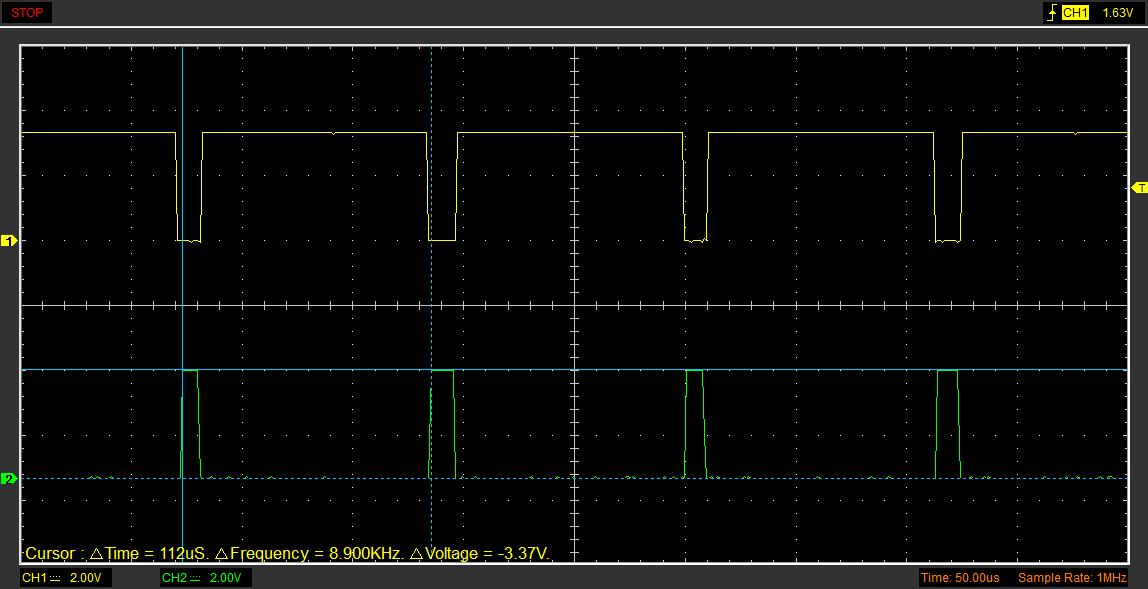
Task: Click the green channel 2 ground marker
Action: coord(9,479)
